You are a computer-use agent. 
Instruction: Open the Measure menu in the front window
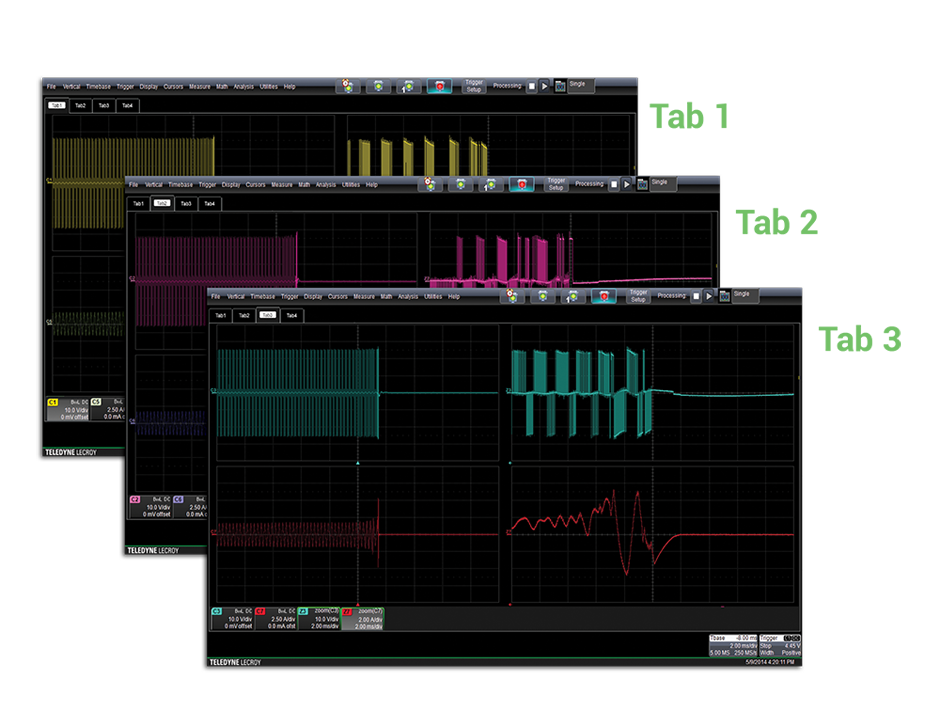click(364, 297)
